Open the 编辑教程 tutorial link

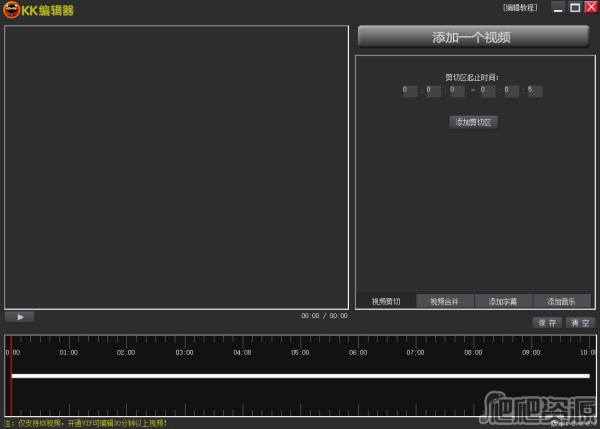[x=520, y=8]
